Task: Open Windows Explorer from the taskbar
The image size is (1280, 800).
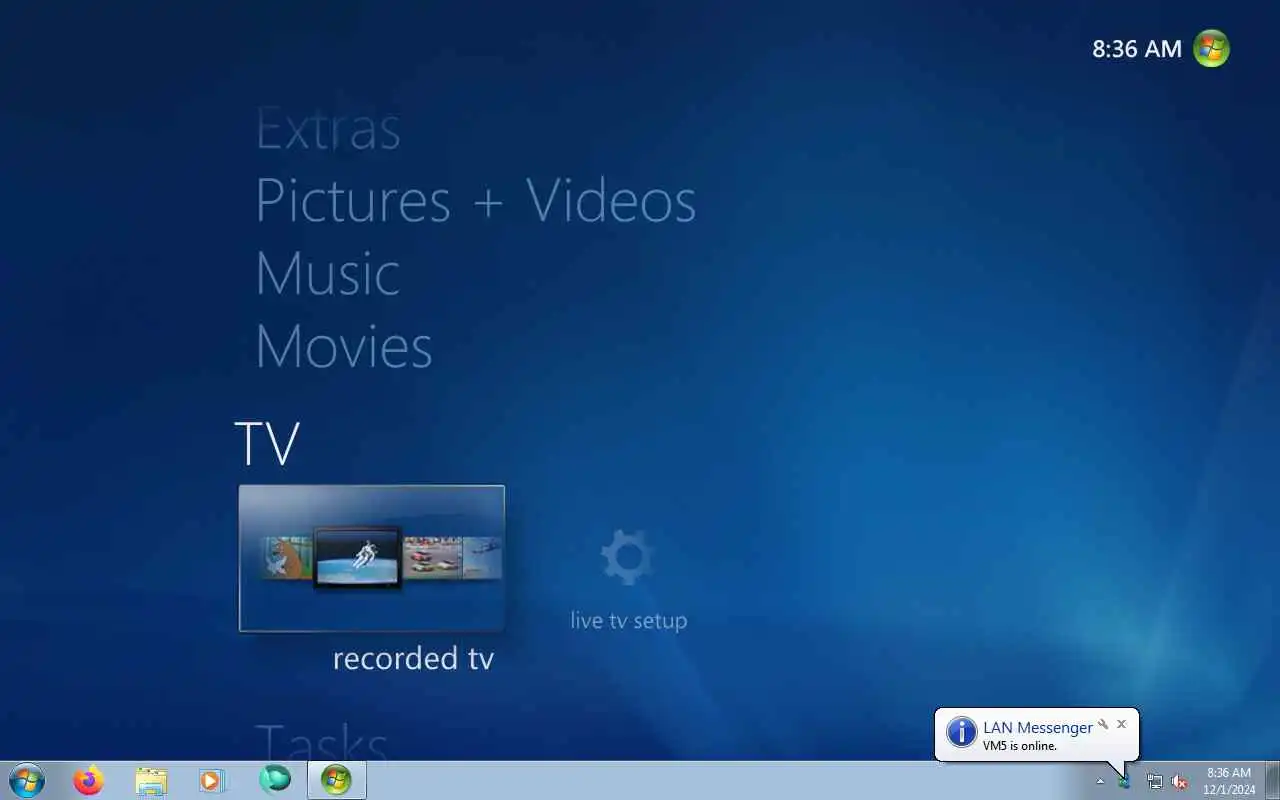Action: click(x=151, y=780)
